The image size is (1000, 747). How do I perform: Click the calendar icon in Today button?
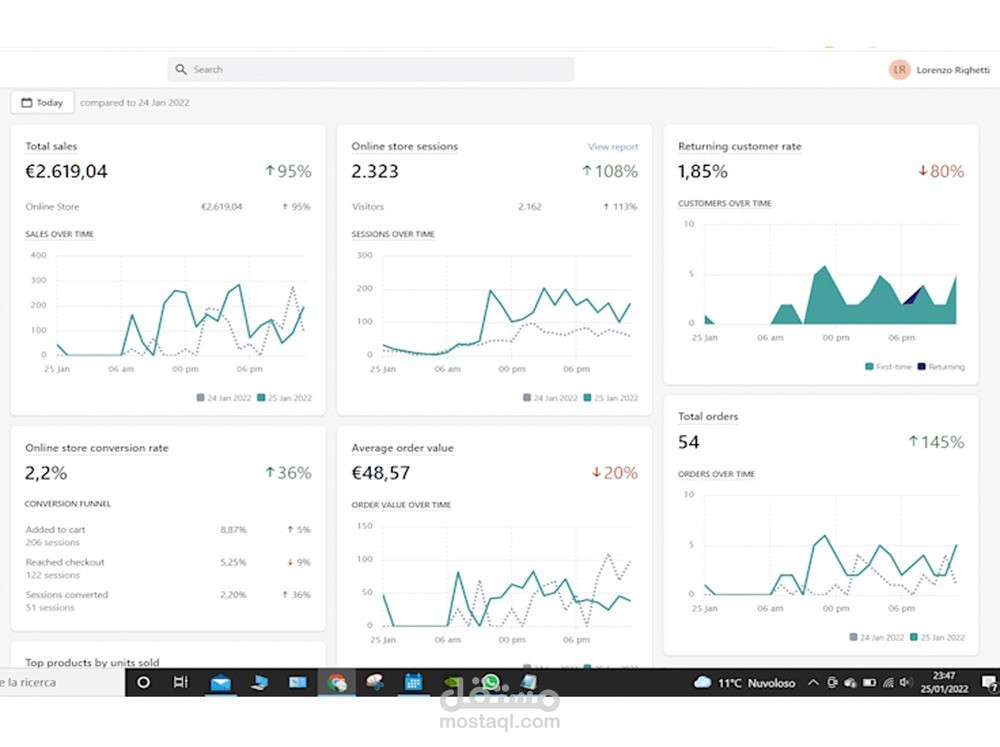(x=27, y=102)
